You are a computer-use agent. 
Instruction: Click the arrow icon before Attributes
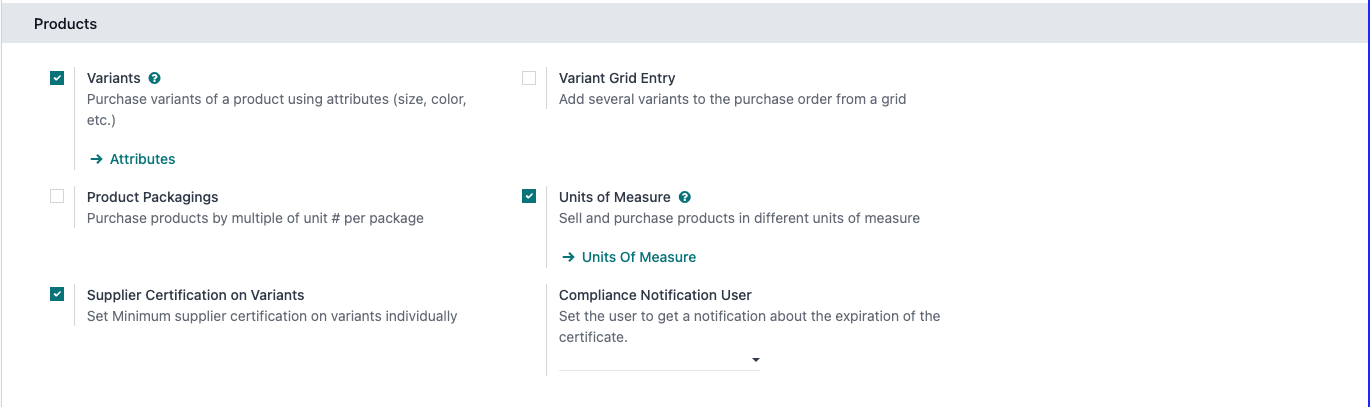click(x=97, y=159)
